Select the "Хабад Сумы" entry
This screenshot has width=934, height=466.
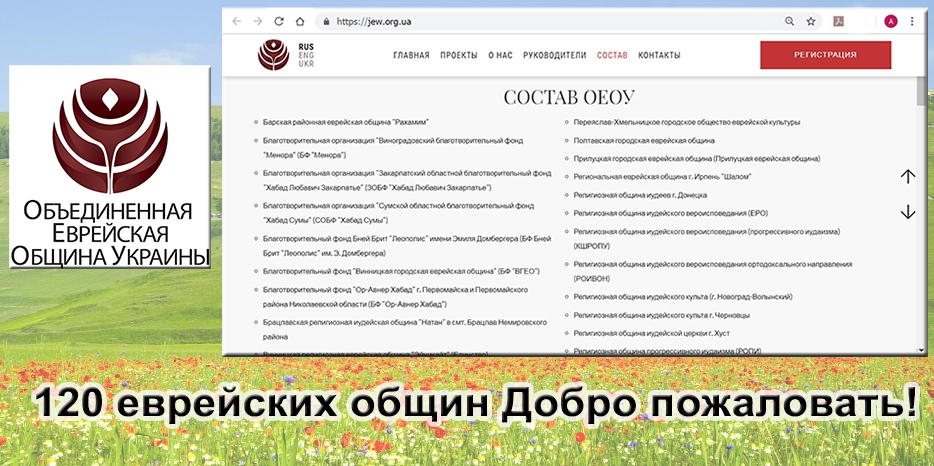(398, 213)
